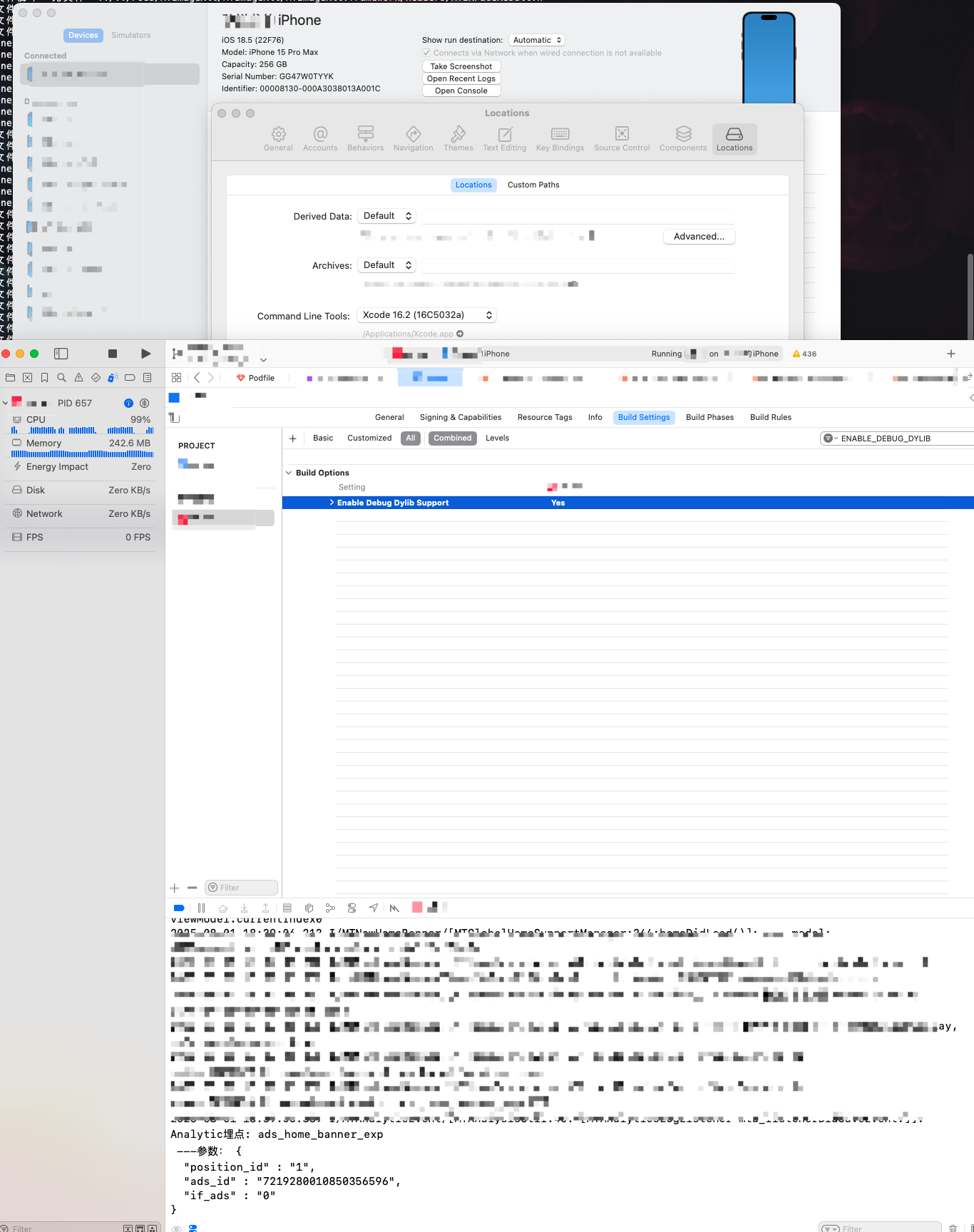Select Combined view in Build Settings
Image resolution: width=974 pixels, height=1232 pixels.
click(x=453, y=438)
